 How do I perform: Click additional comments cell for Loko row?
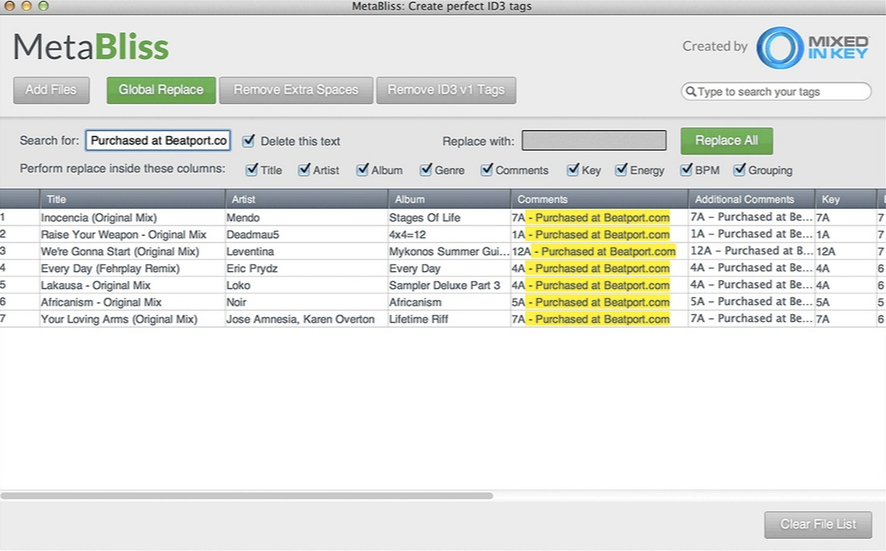752,285
